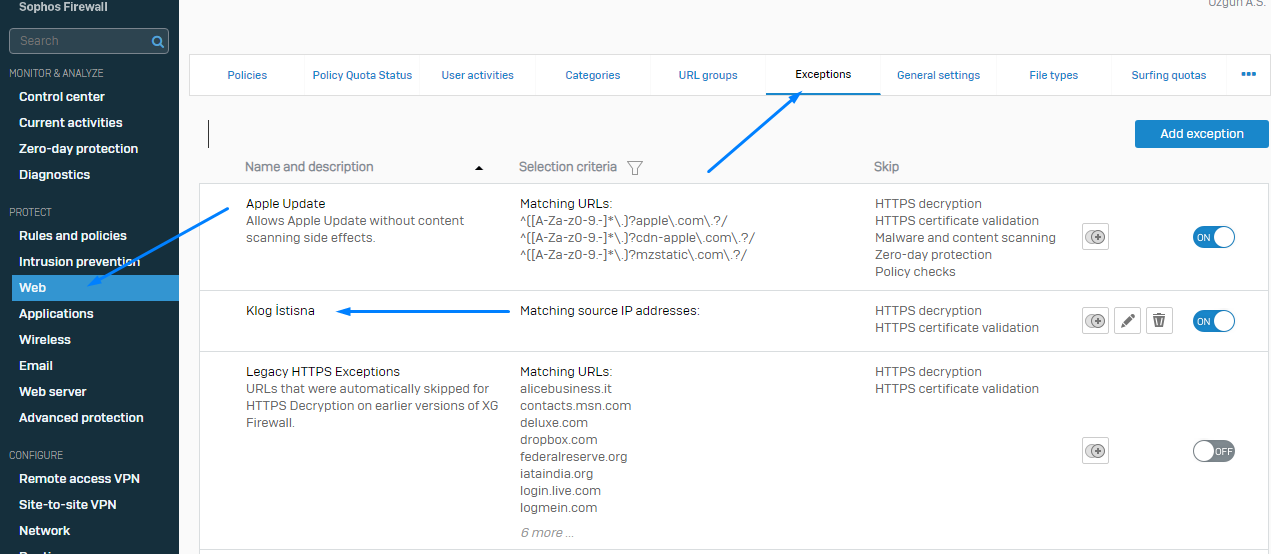This screenshot has height=554, width=1271.
Task: Click the Klog İstisna exception name
Action: [280, 311]
